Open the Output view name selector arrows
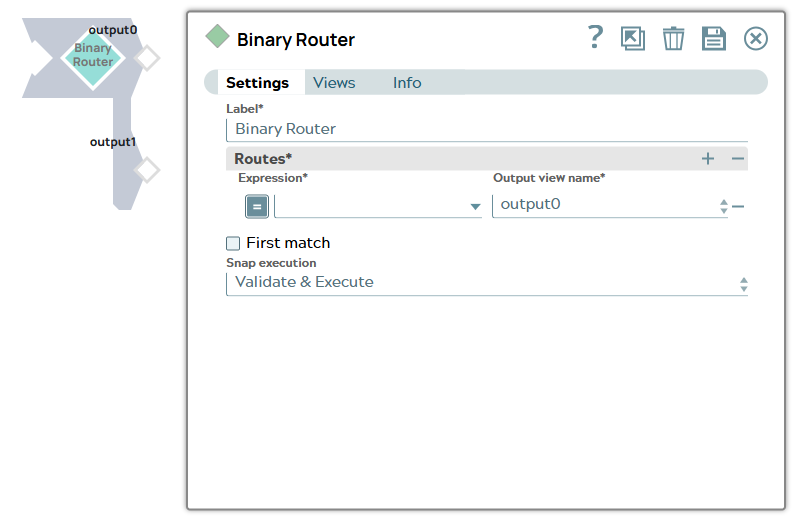Screen dimensions: 794x520 [x=723, y=206]
